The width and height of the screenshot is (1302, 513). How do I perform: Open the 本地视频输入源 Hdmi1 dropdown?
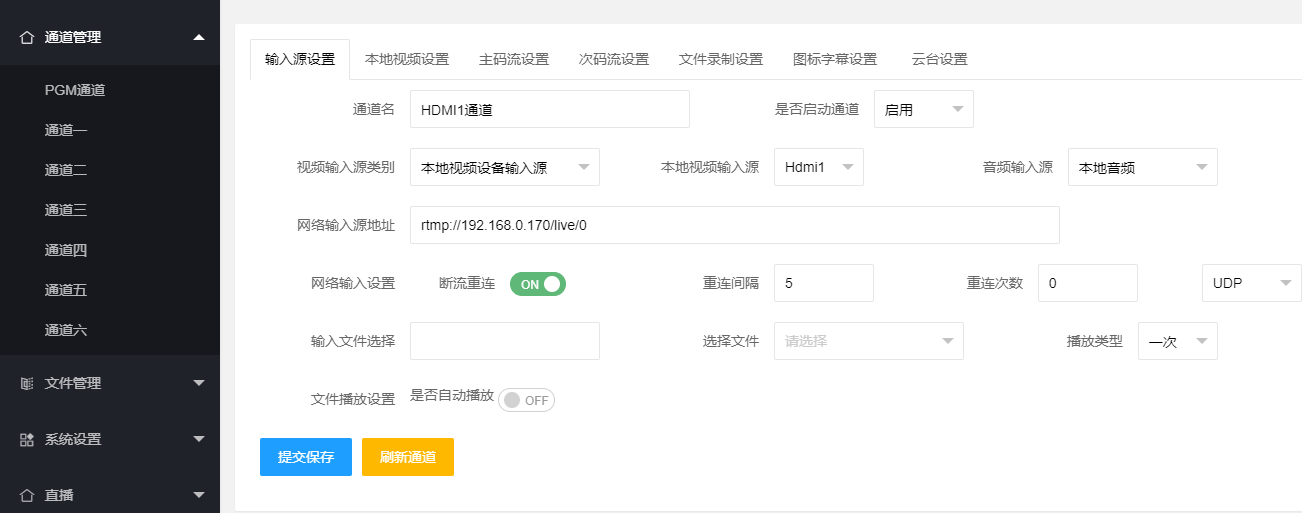[818, 167]
